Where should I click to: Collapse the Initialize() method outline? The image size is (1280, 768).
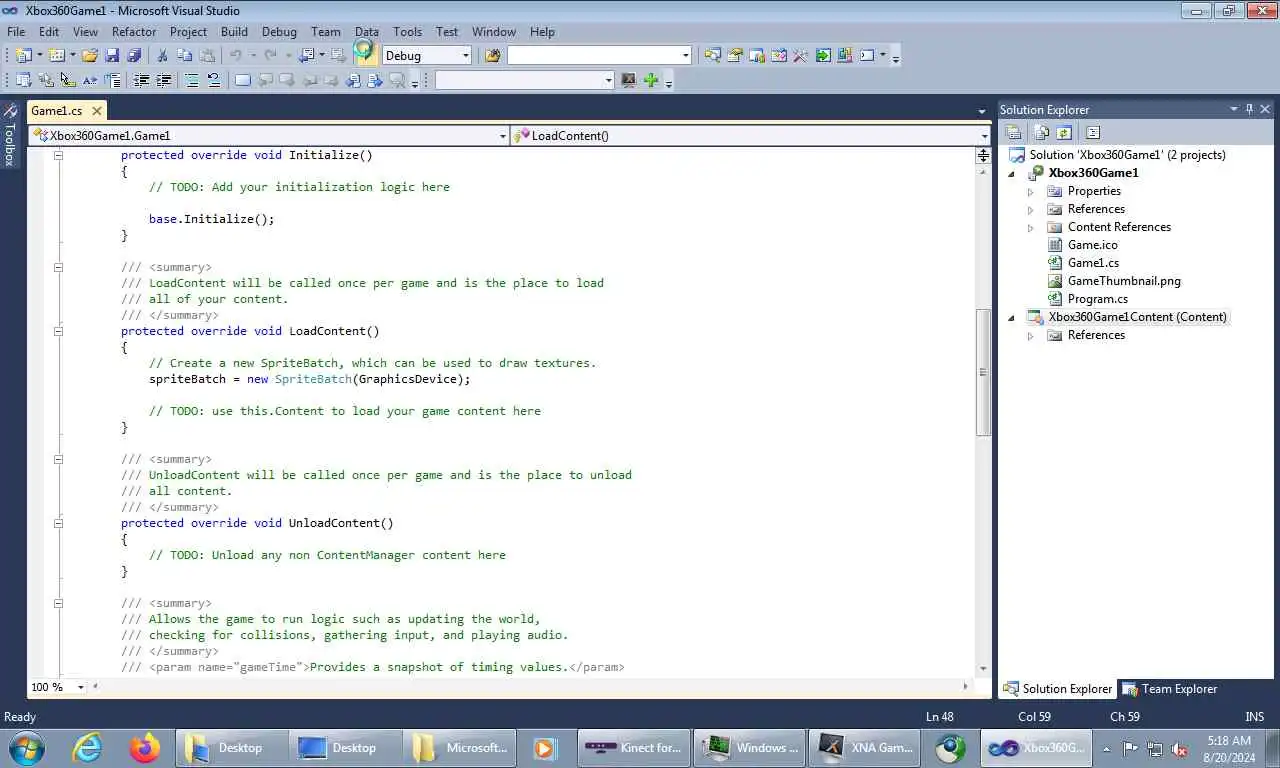click(x=58, y=155)
